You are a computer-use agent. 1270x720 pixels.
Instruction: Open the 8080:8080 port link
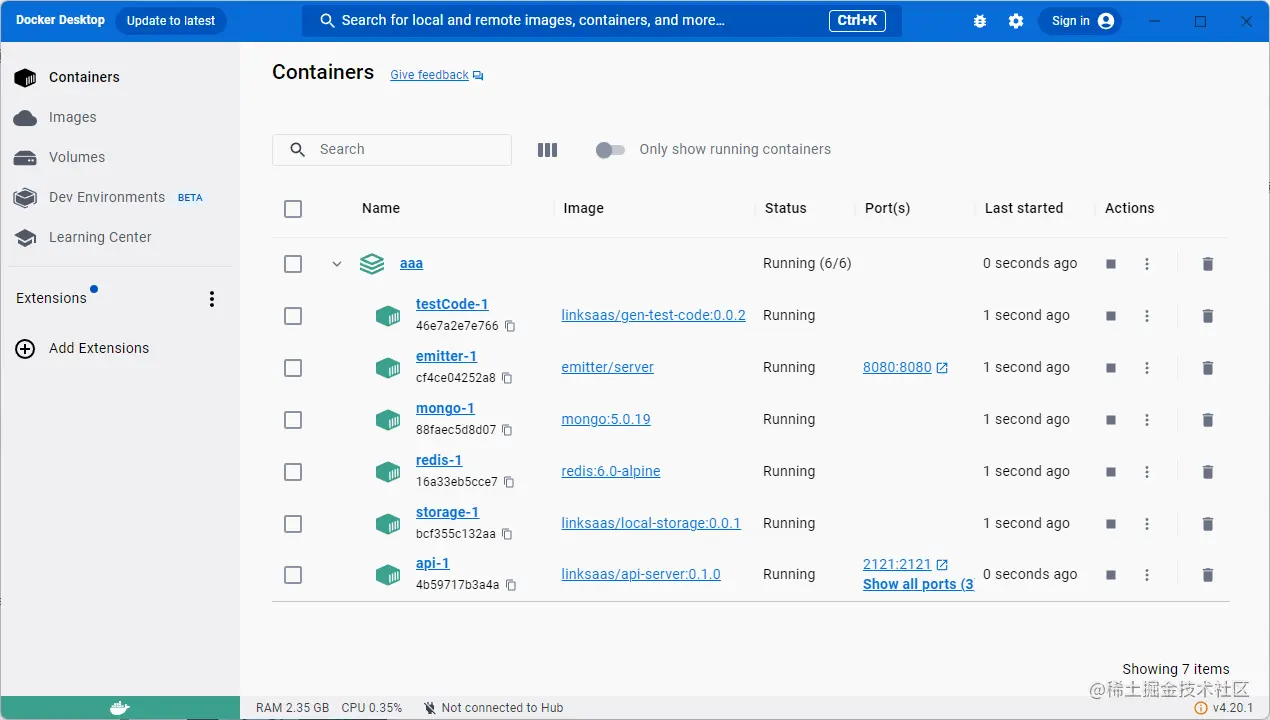pos(905,368)
